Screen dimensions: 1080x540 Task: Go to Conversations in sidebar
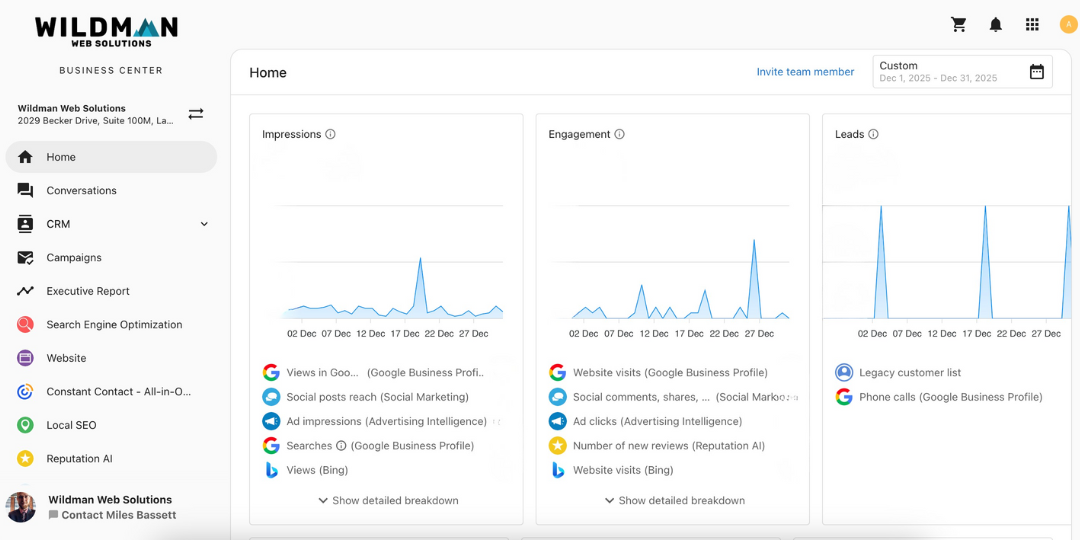(111, 191)
